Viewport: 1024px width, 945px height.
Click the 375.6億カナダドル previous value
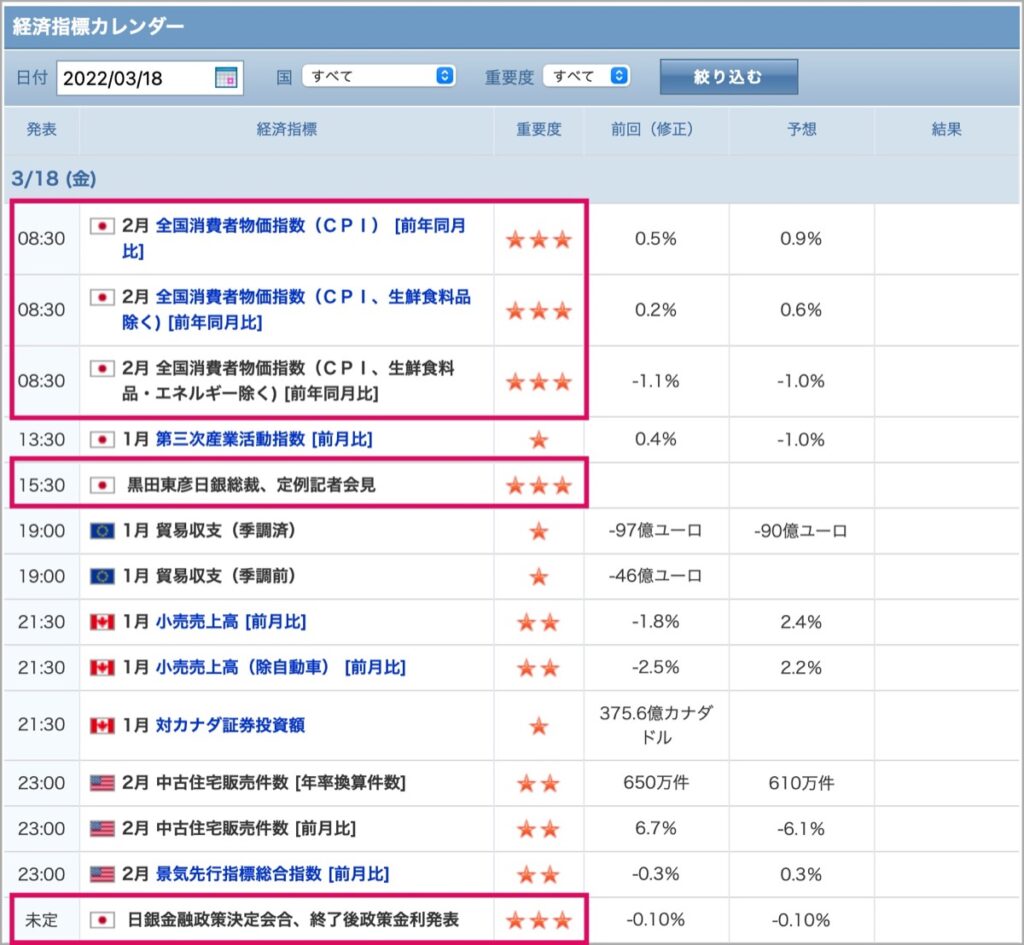tap(656, 725)
